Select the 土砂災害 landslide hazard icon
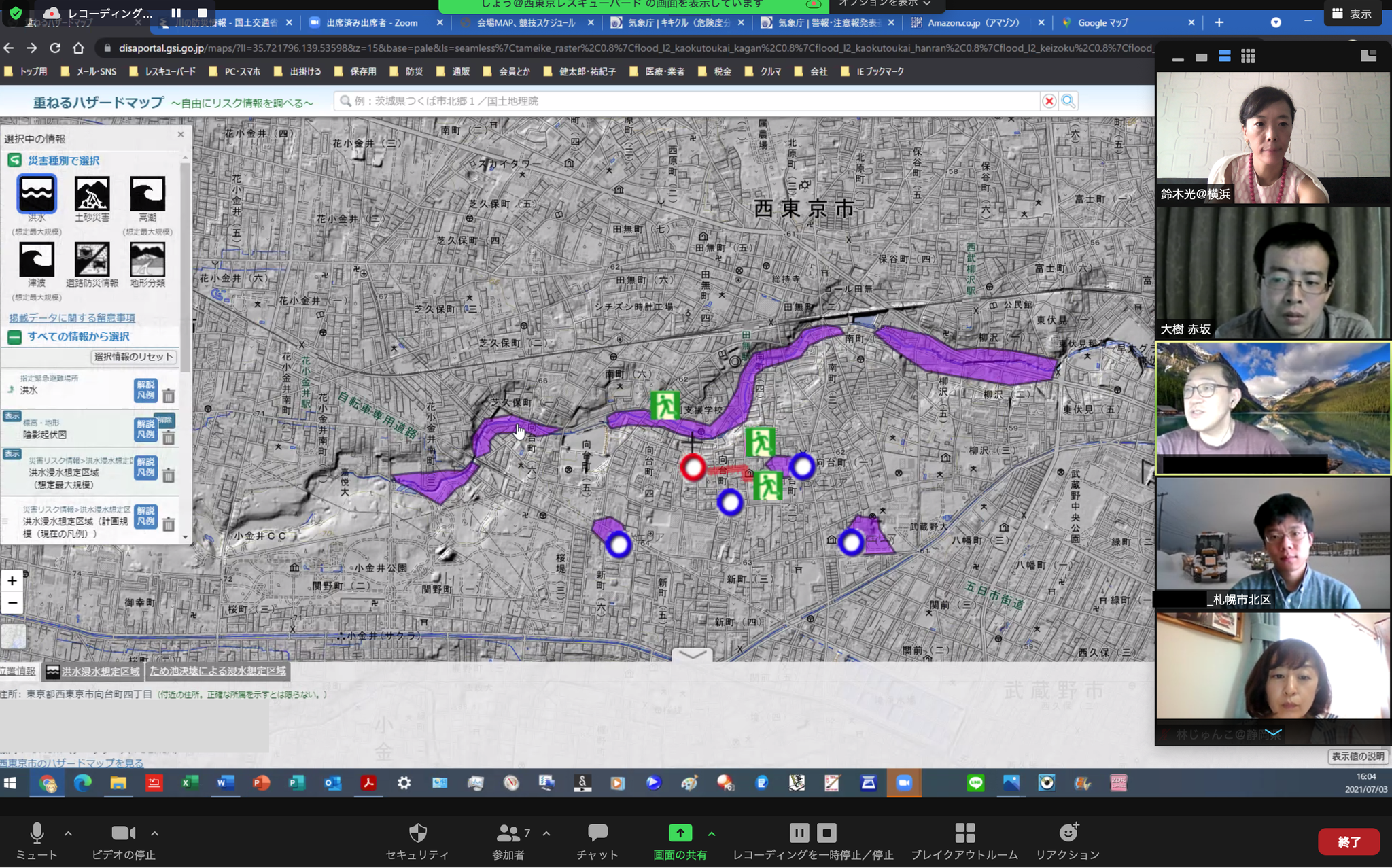Screen dimensions: 1392x868 (92, 194)
